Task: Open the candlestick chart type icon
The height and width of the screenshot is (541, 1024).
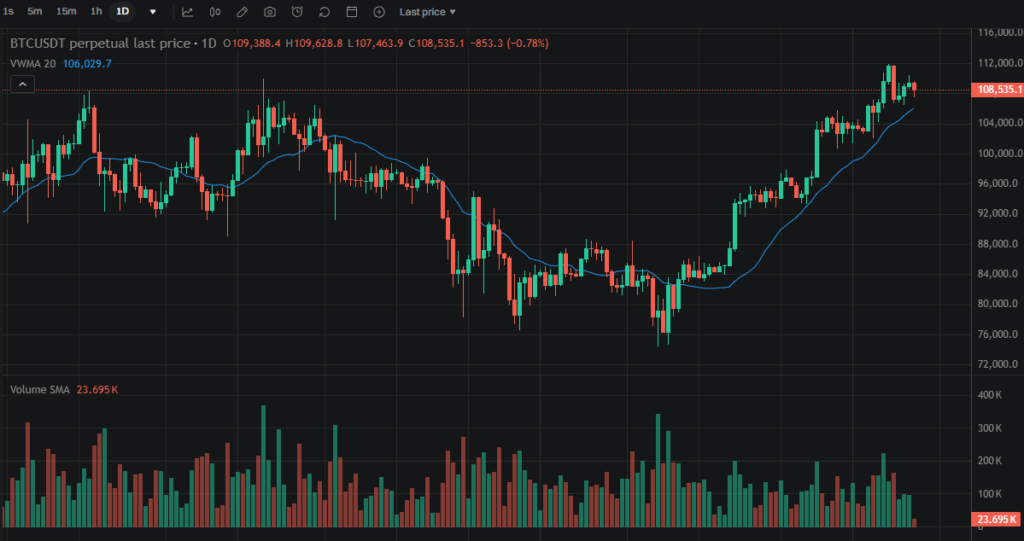Action: click(x=215, y=12)
